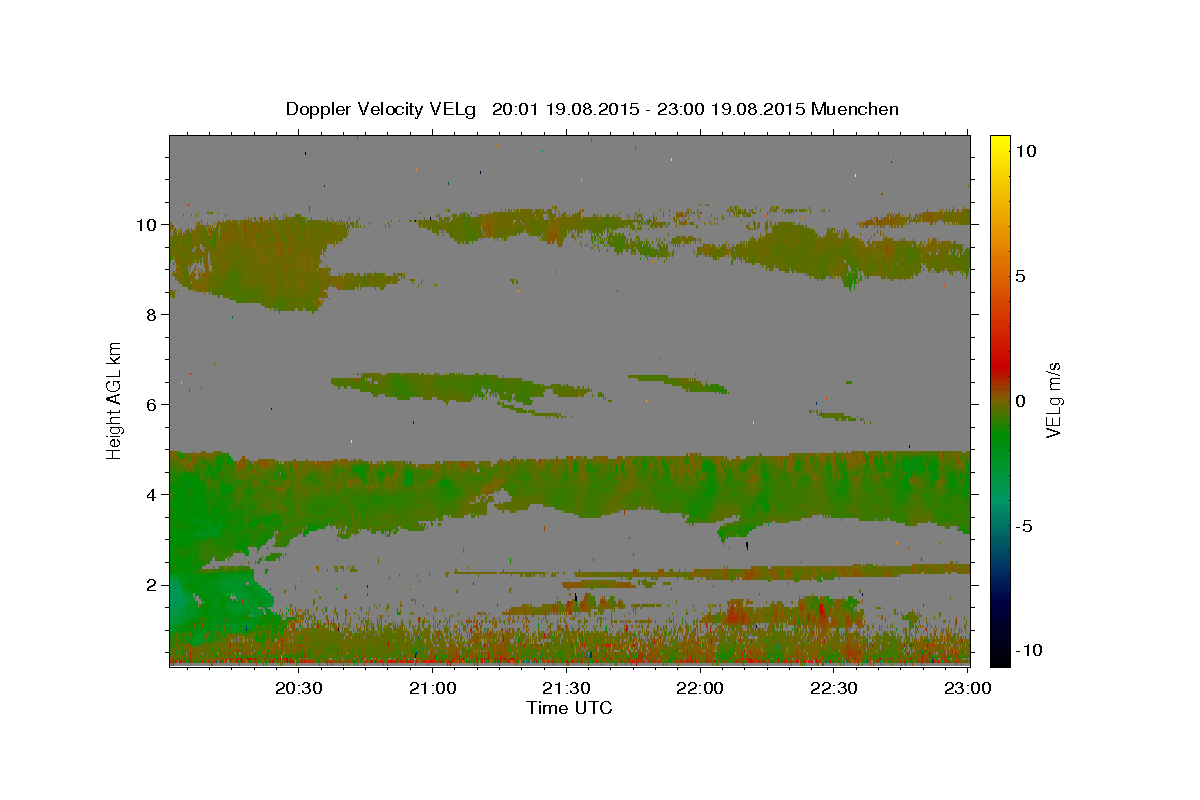Select the 'Time UTC' x-axis label
The width and height of the screenshot is (1200, 800).
click(x=569, y=708)
